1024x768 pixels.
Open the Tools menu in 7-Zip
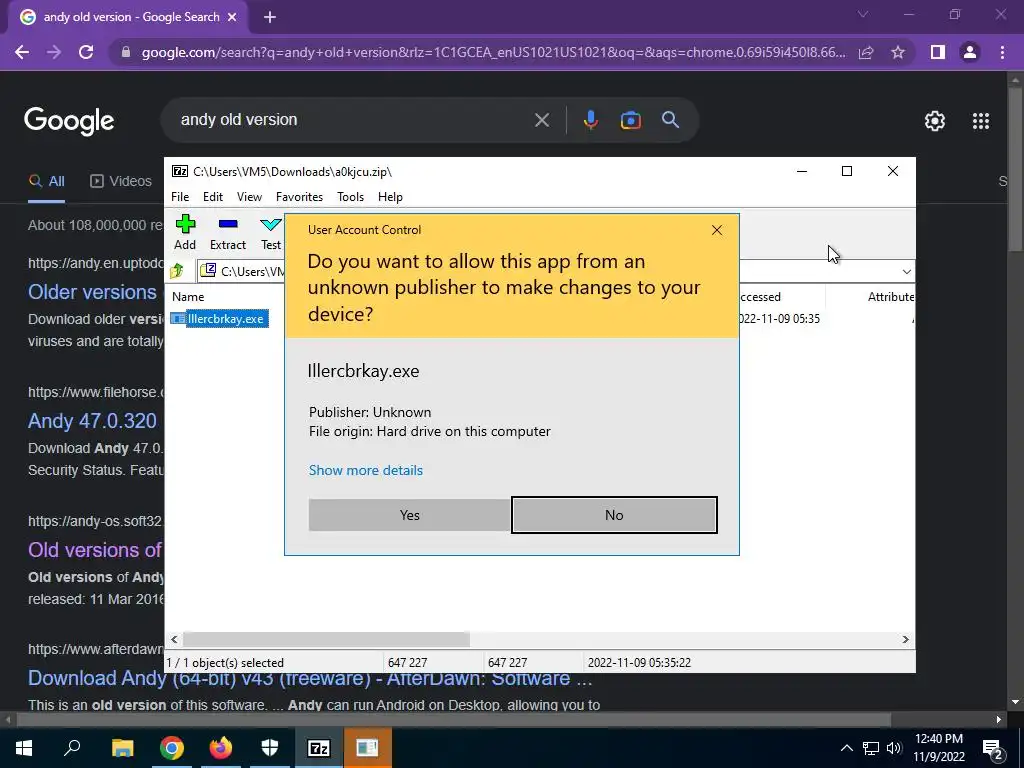coord(350,197)
